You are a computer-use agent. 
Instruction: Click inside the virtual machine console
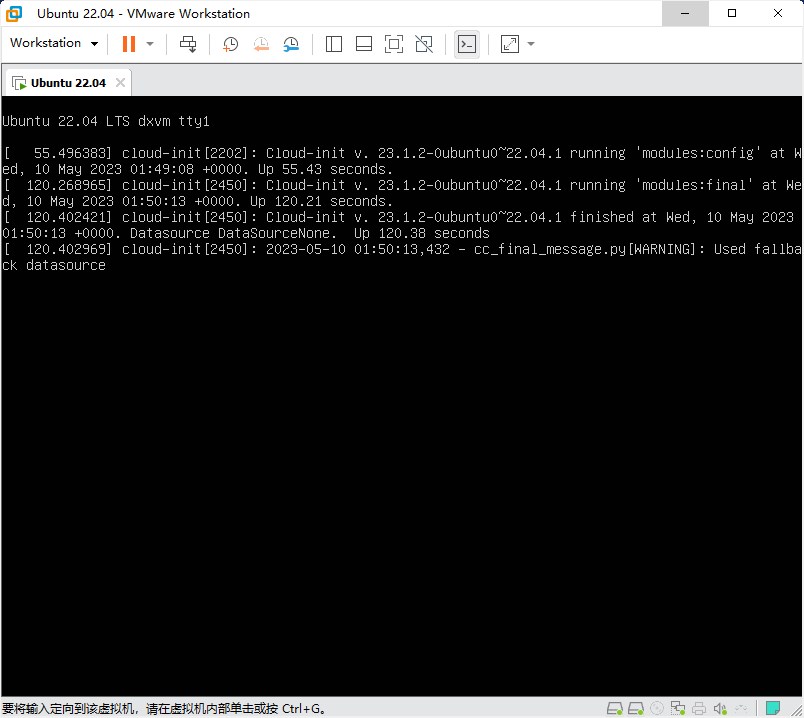(x=402, y=396)
